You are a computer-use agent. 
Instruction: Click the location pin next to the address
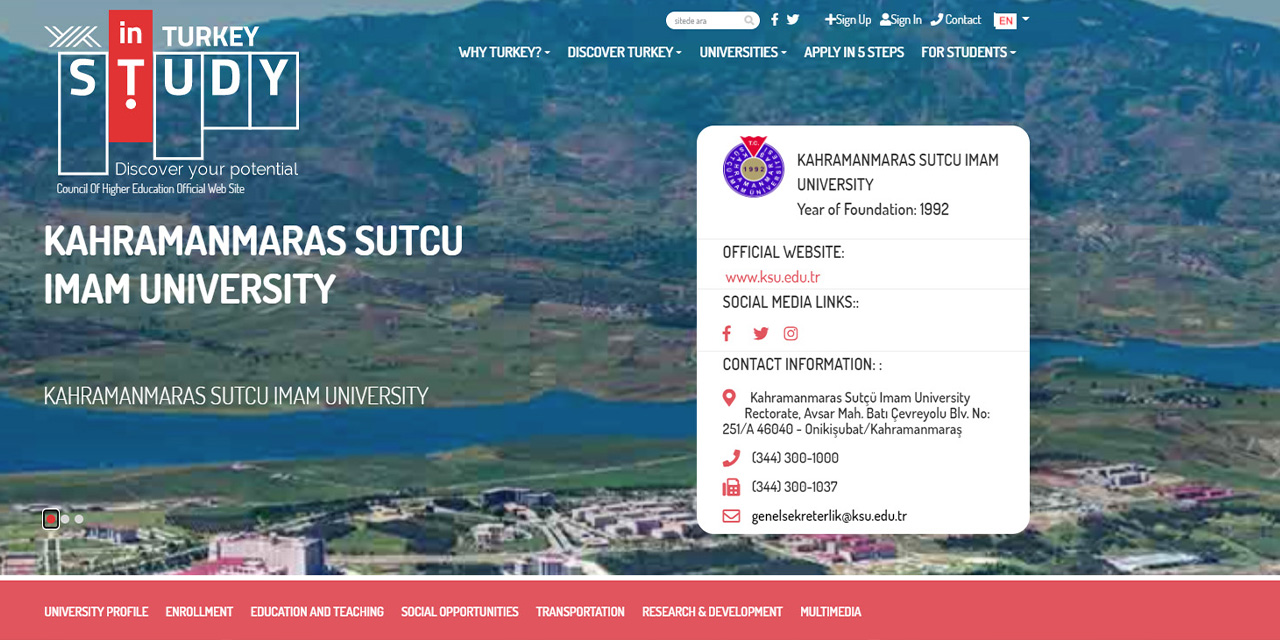pyautogui.click(x=729, y=397)
